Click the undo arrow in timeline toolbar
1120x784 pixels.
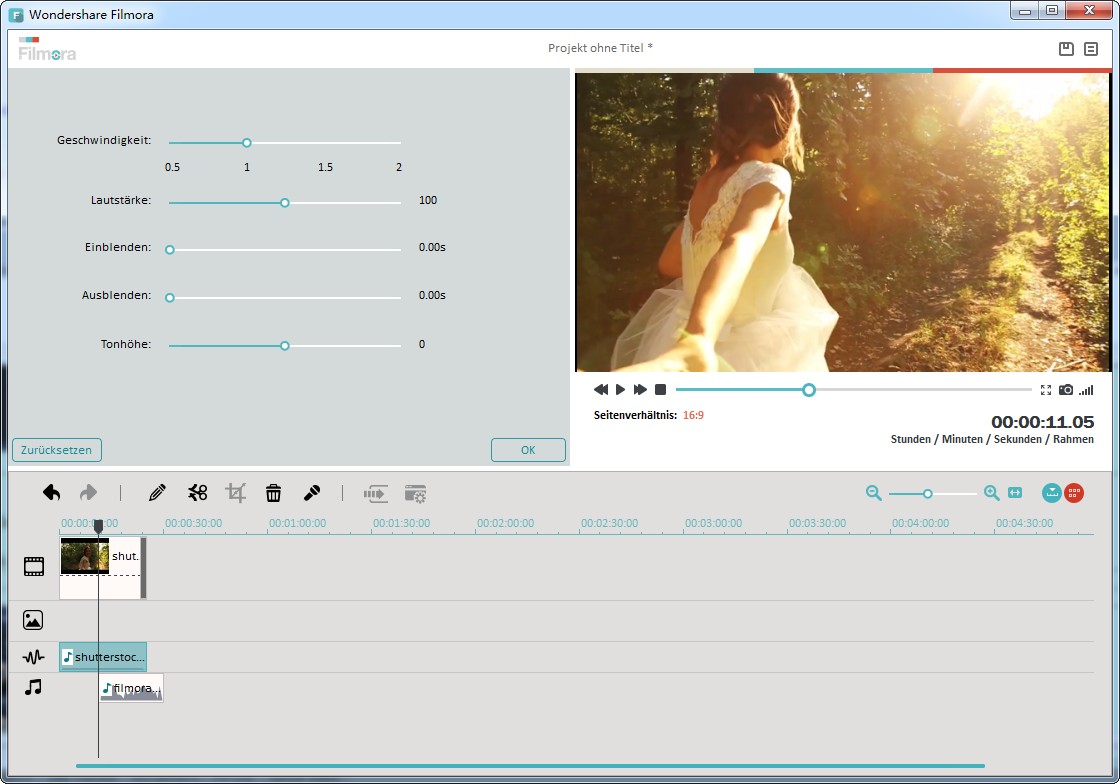(x=52, y=492)
